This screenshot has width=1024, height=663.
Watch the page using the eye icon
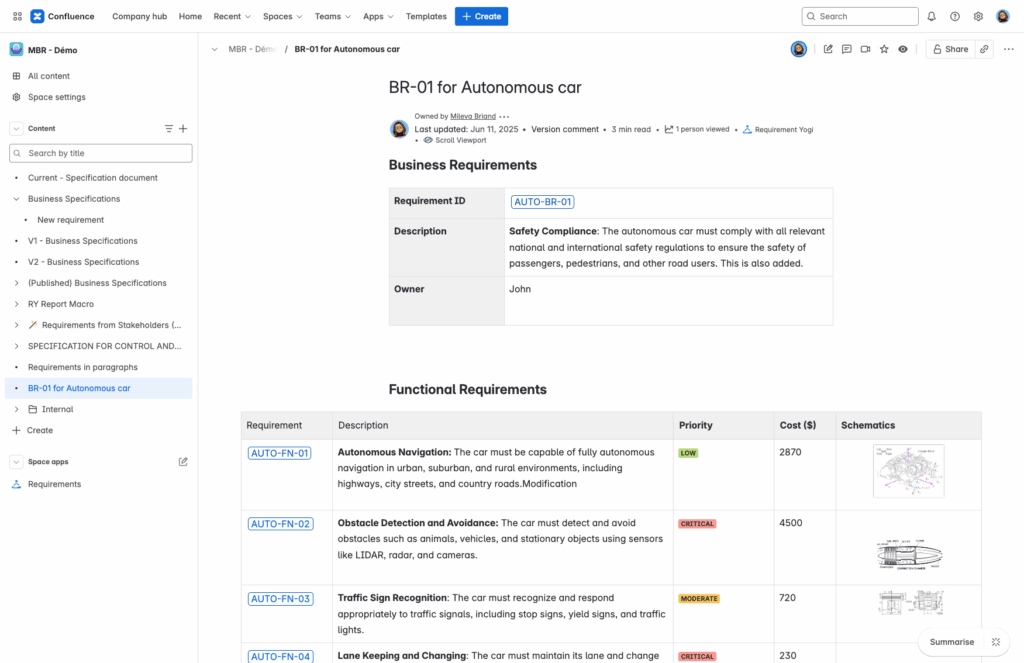(903, 48)
